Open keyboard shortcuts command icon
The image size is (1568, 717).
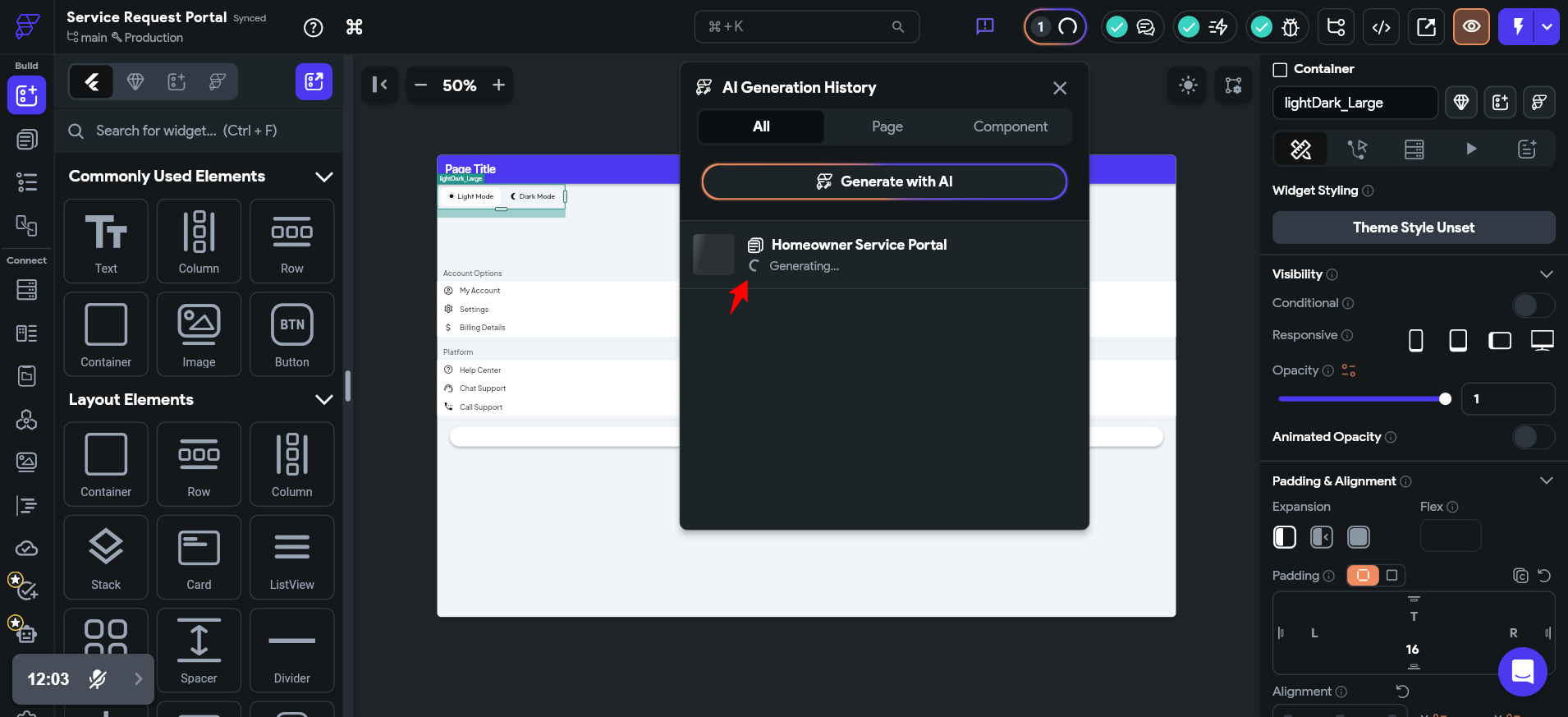point(354,27)
